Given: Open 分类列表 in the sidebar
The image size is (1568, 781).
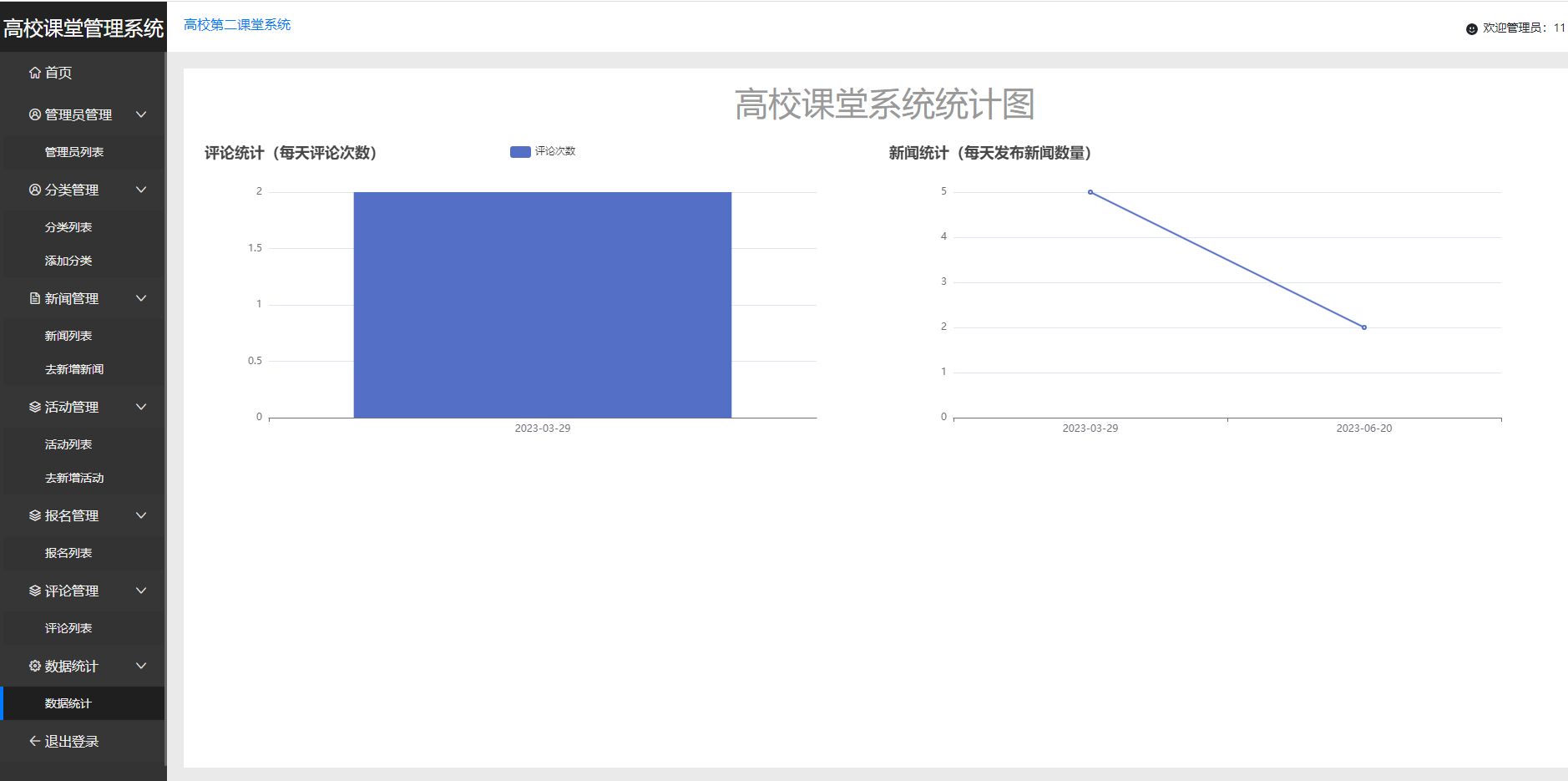Looking at the screenshot, I should click(x=83, y=227).
